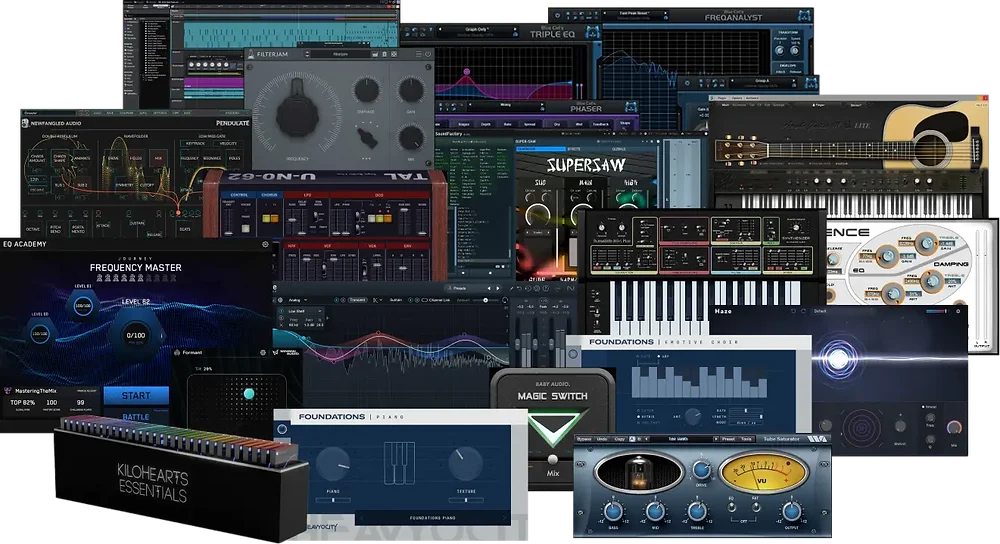This screenshot has height=544, width=1000.
Task: Click the TEXTURE knob in Foundations Piano
Action: click(x=466, y=463)
